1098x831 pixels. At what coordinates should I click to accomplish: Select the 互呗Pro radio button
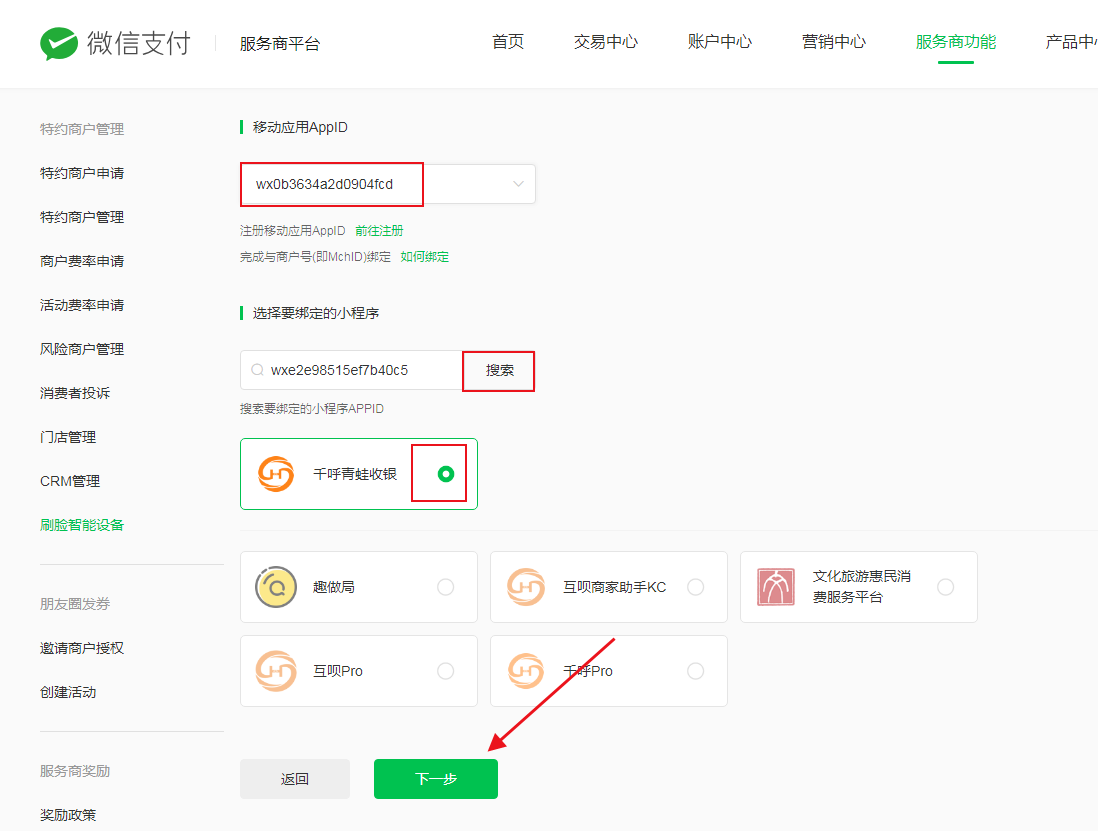tap(445, 671)
